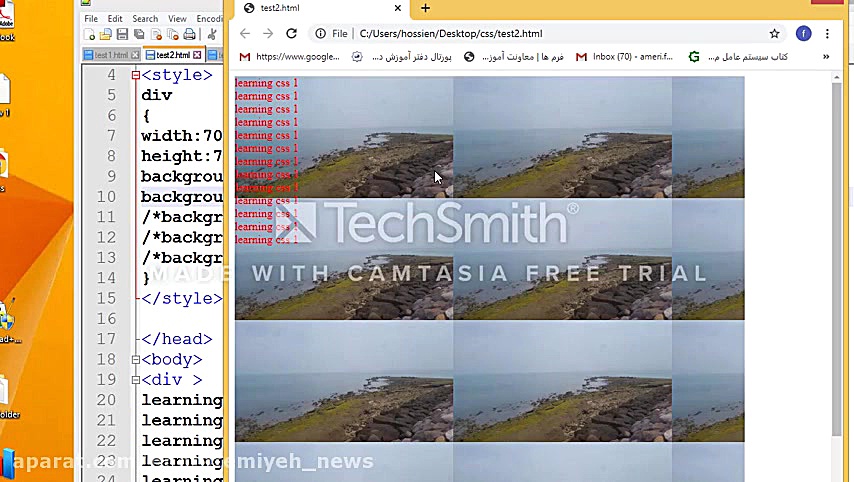854x482 pixels.
Task: Click line number 16 in the editor margin
Action: point(107,319)
